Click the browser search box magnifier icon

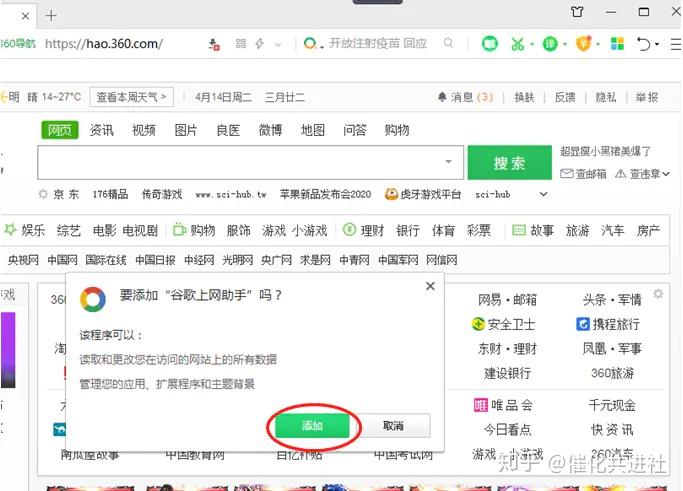coord(448,43)
